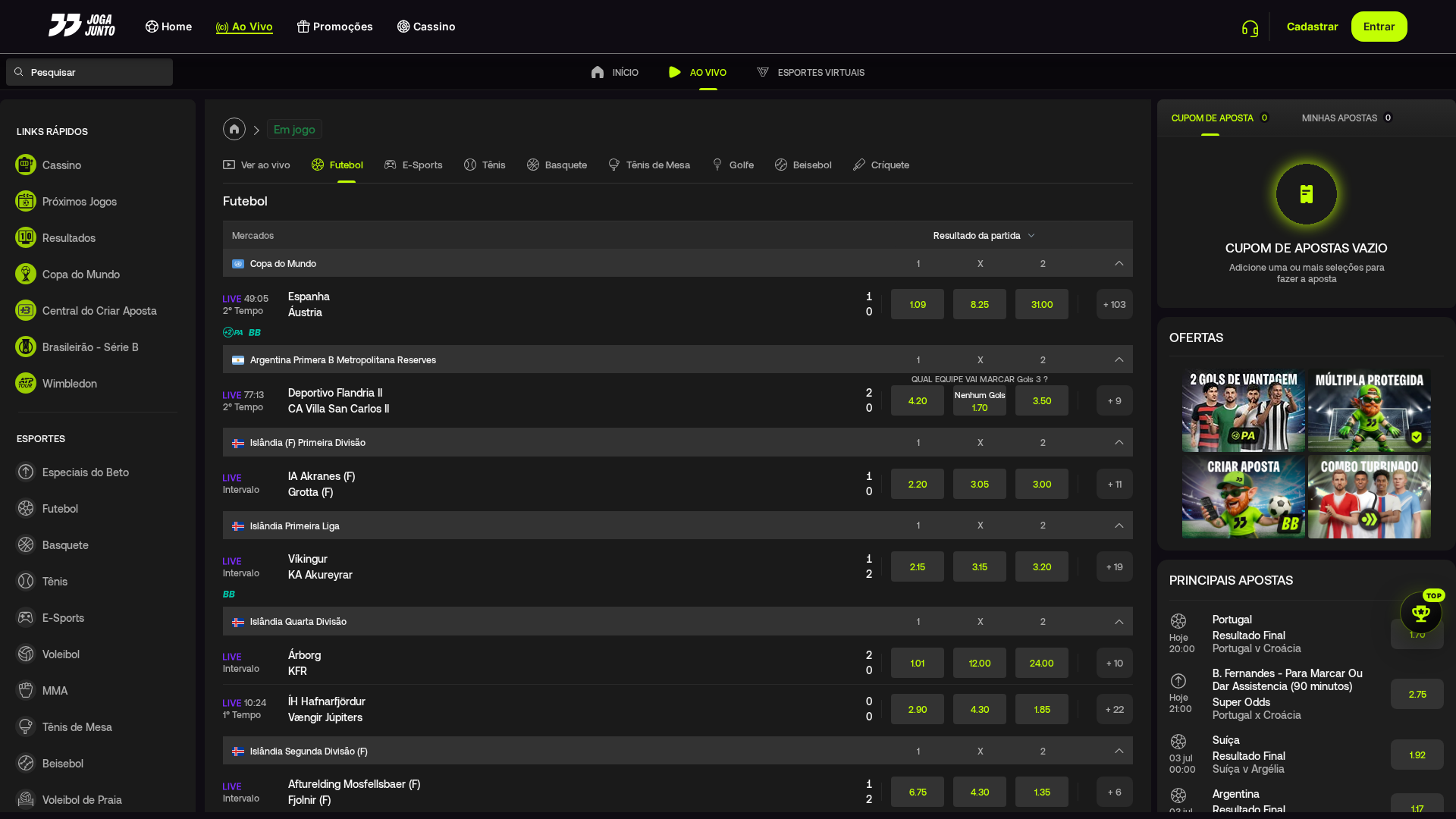Open Cassino in top navigation

point(425,27)
